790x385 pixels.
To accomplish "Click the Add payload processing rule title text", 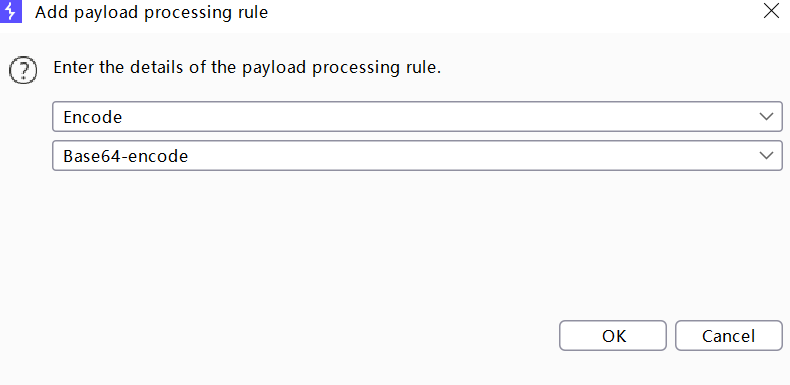I will 151,12.
